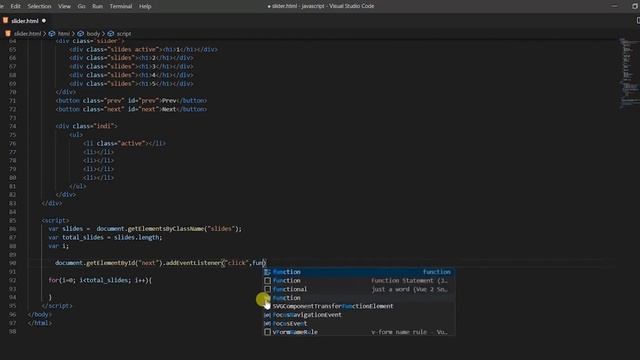Click snippet icon beside functional suggestion

point(267,289)
